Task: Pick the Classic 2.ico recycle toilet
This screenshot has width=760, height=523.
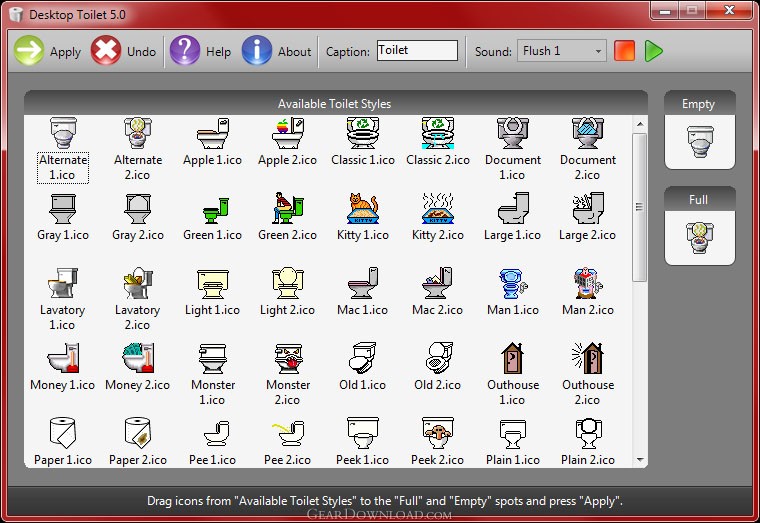Action: pyautogui.click(x=438, y=133)
